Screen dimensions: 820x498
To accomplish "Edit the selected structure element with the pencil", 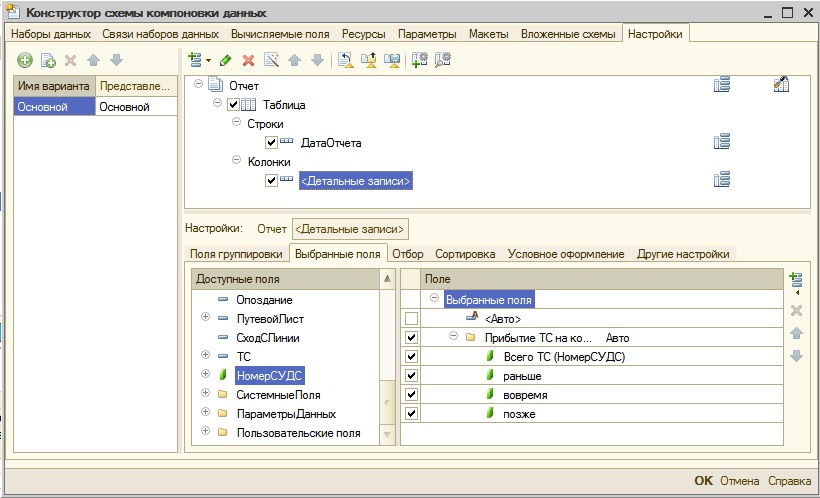I will [226, 60].
